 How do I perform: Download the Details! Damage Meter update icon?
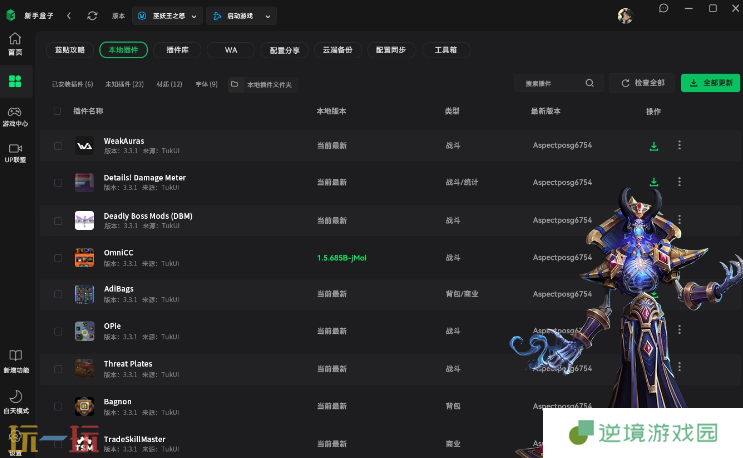(653, 182)
